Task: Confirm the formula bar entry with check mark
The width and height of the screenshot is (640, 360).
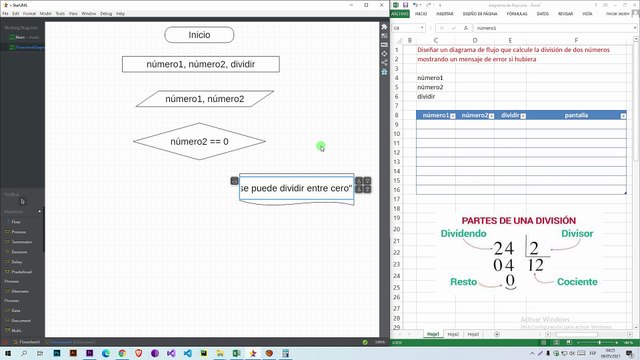Action: (454, 28)
